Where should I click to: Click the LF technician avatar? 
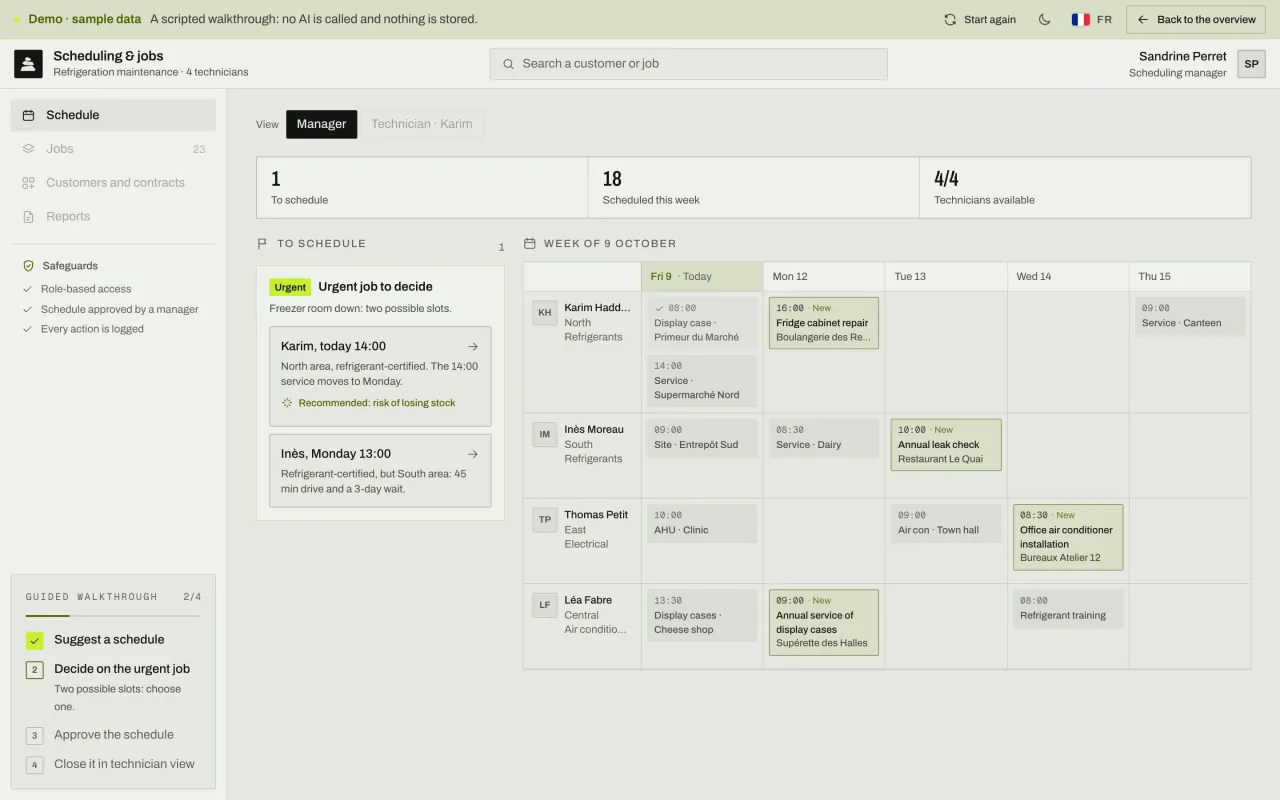tap(545, 604)
